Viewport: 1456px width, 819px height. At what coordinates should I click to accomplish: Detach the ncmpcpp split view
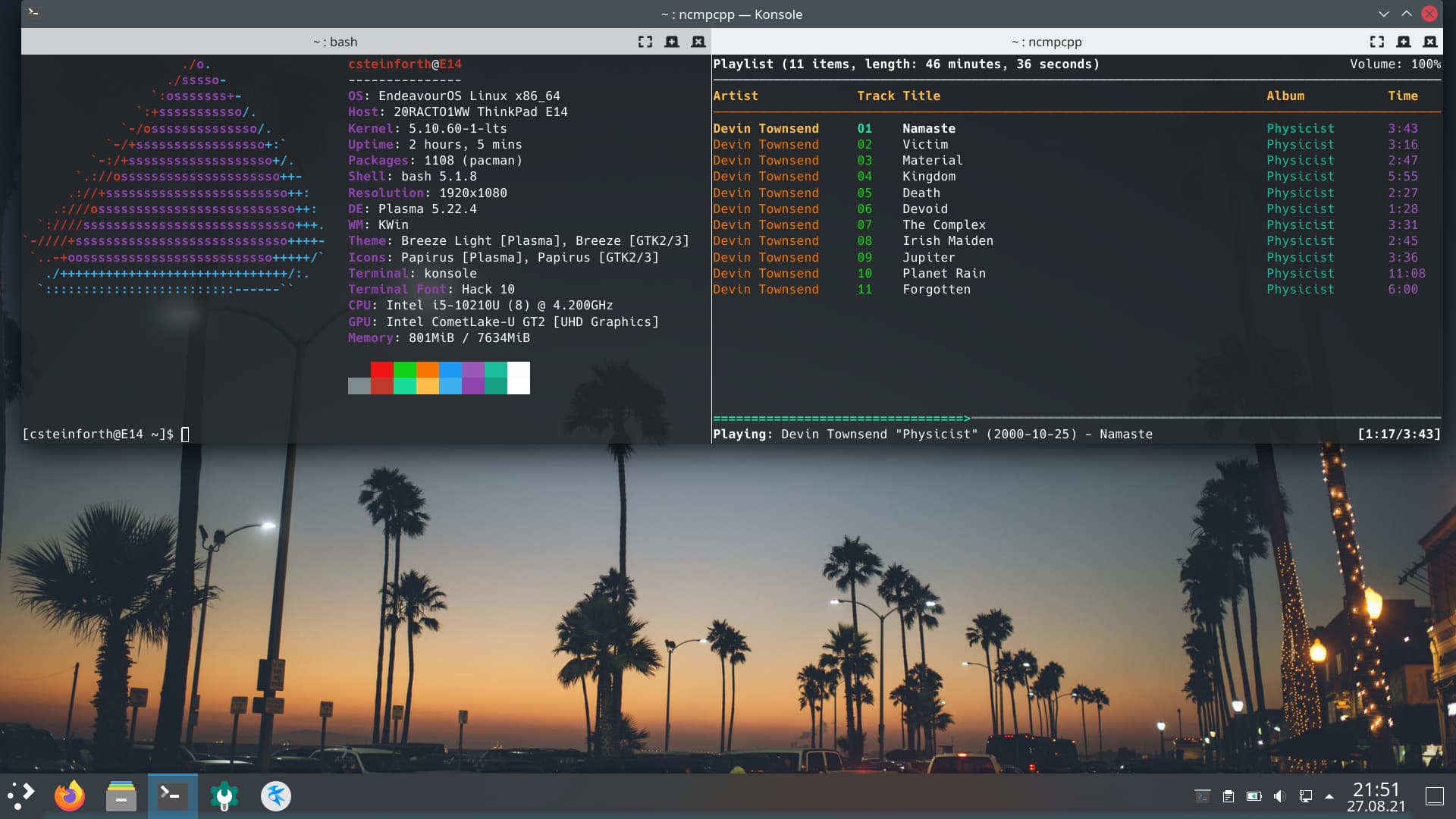[1403, 42]
